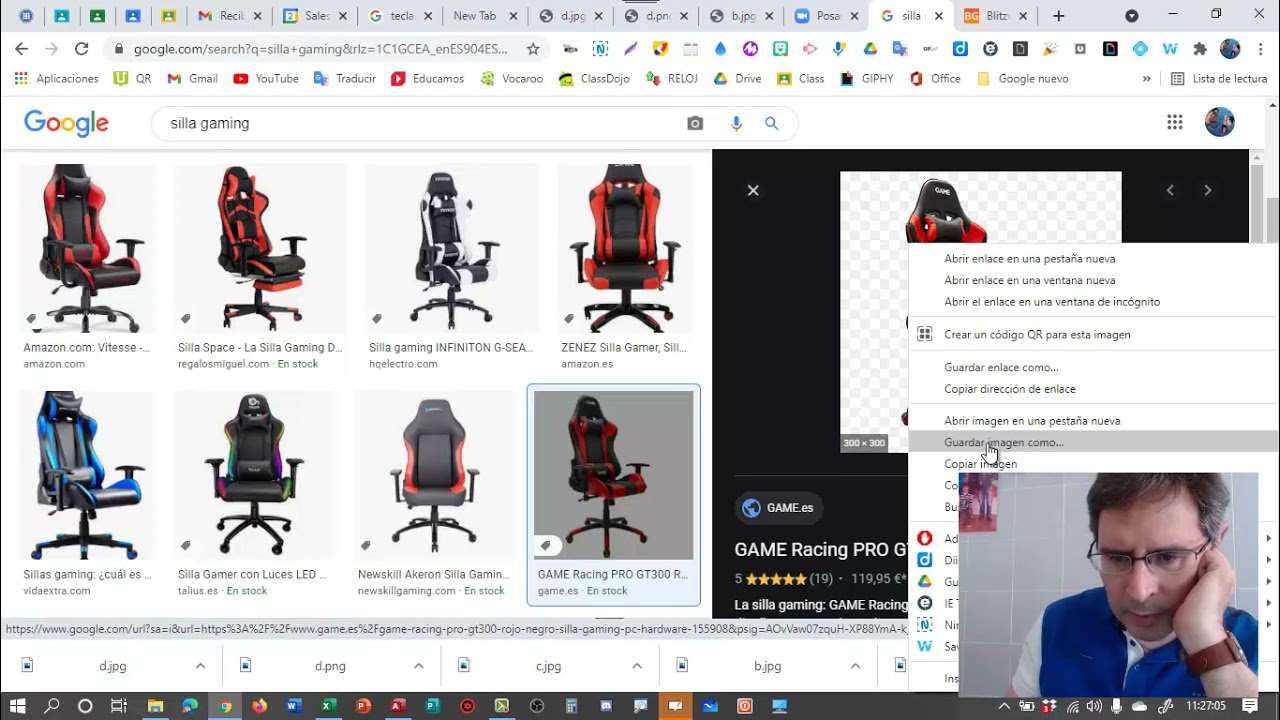Choose 'Copiar dirección de enlace'
Image resolution: width=1280 pixels, height=720 pixels.
point(1093,389)
